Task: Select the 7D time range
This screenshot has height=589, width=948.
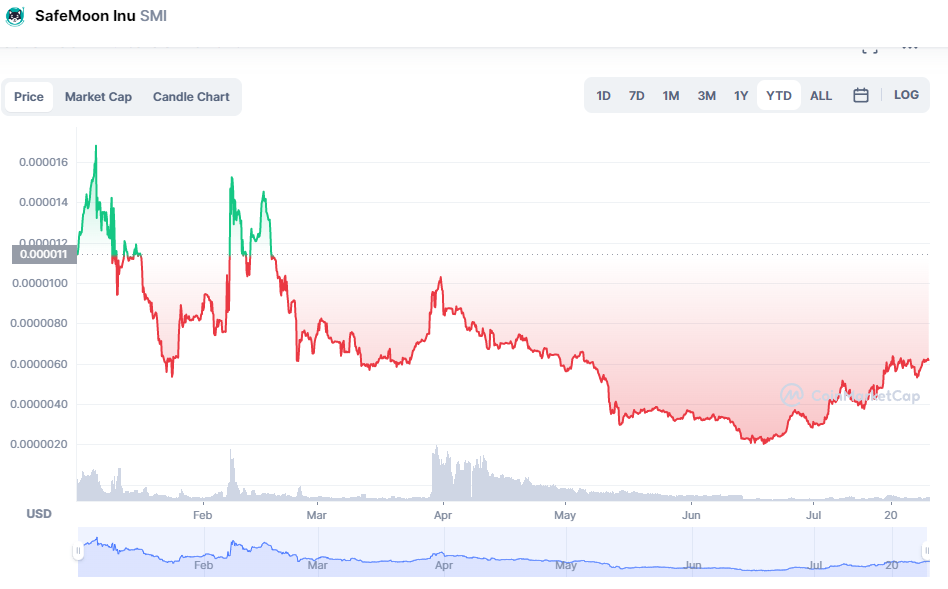Action: (636, 96)
